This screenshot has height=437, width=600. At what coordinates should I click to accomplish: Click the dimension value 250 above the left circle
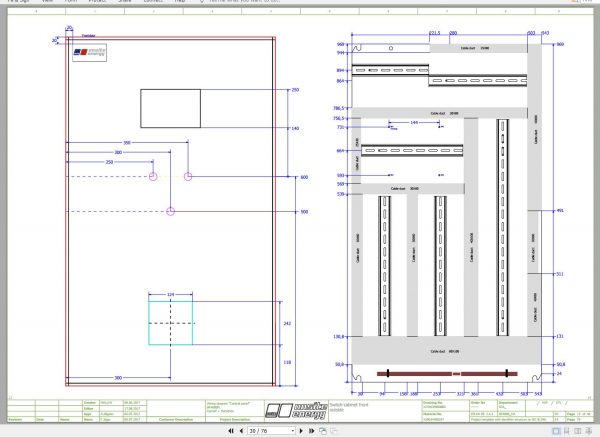[109, 162]
